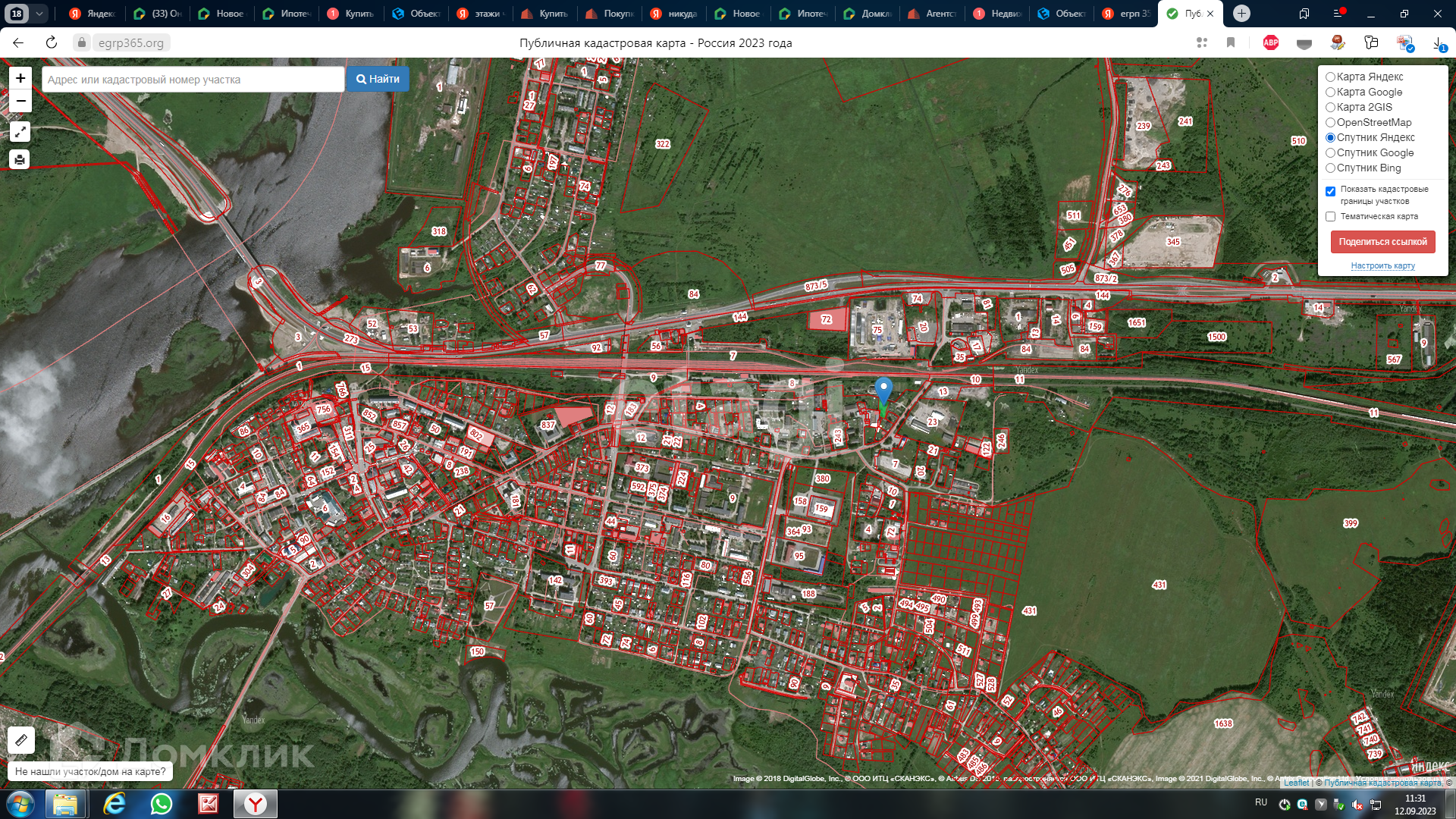The image size is (1456, 819).
Task: Open the browser new tab button
Action: pyautogui.click(x=1241, y=14)
